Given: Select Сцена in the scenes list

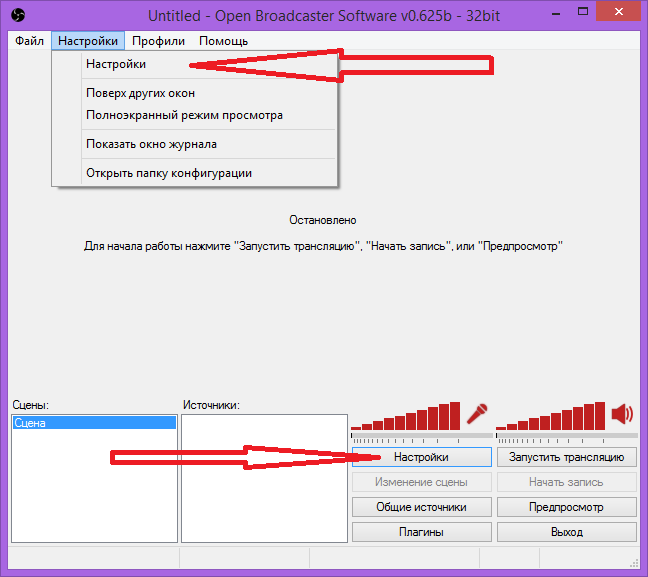Looking at the screenshot, I should click(94, 423).
